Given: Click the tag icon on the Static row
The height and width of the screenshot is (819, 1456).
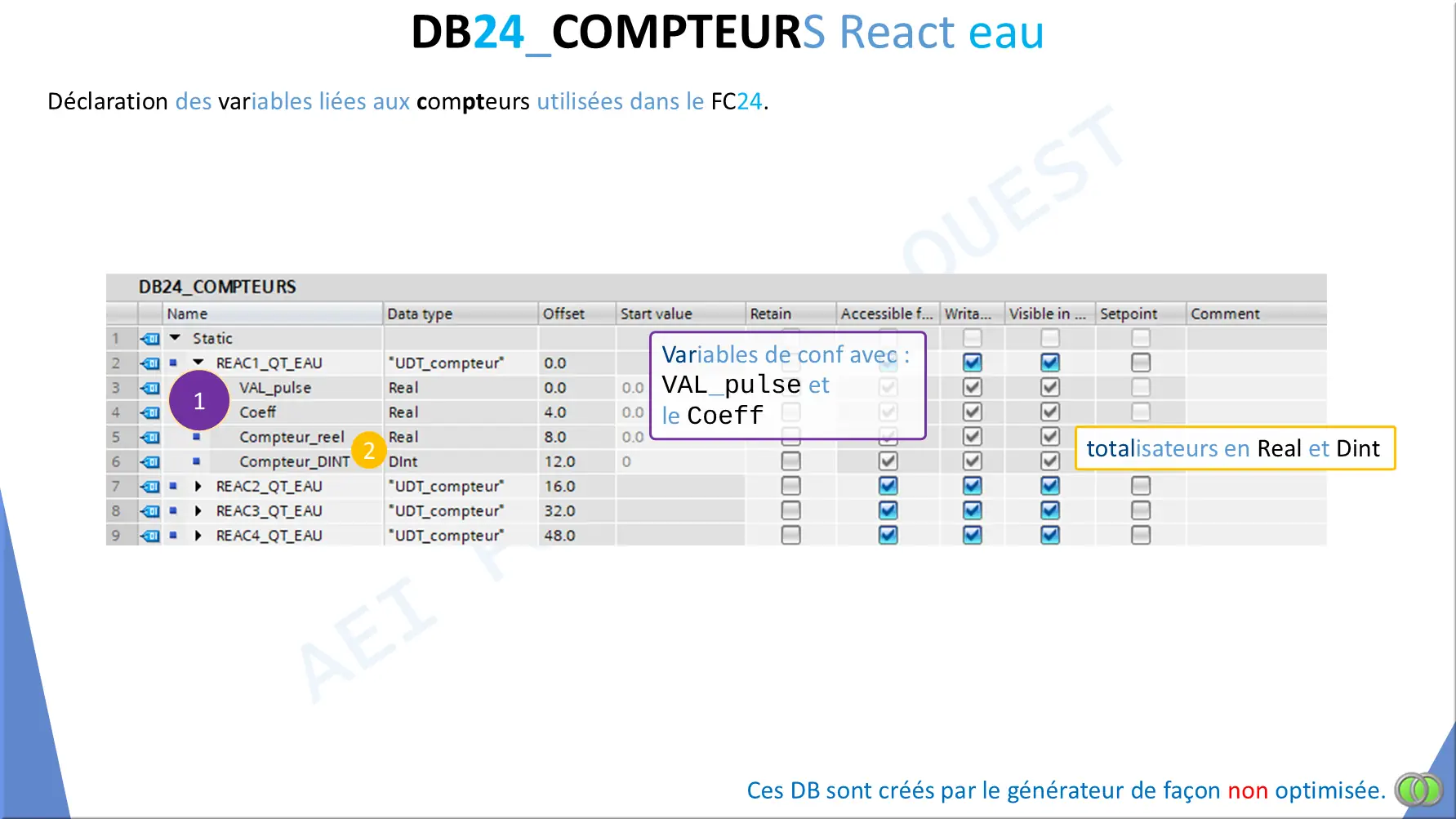Looking at the screenshot, I should click(x=150, y=338).
